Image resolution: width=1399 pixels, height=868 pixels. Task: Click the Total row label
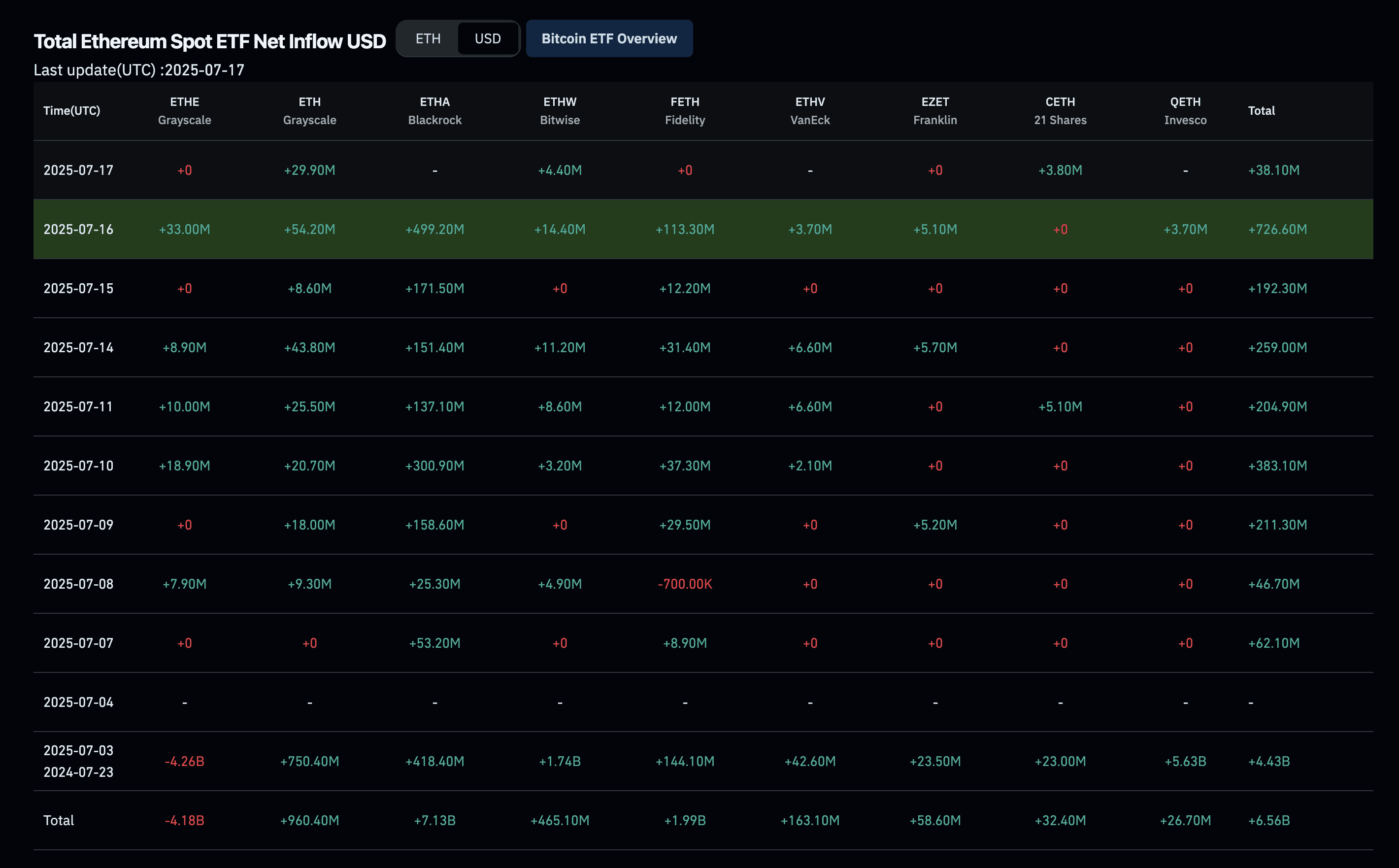(59, 821)
